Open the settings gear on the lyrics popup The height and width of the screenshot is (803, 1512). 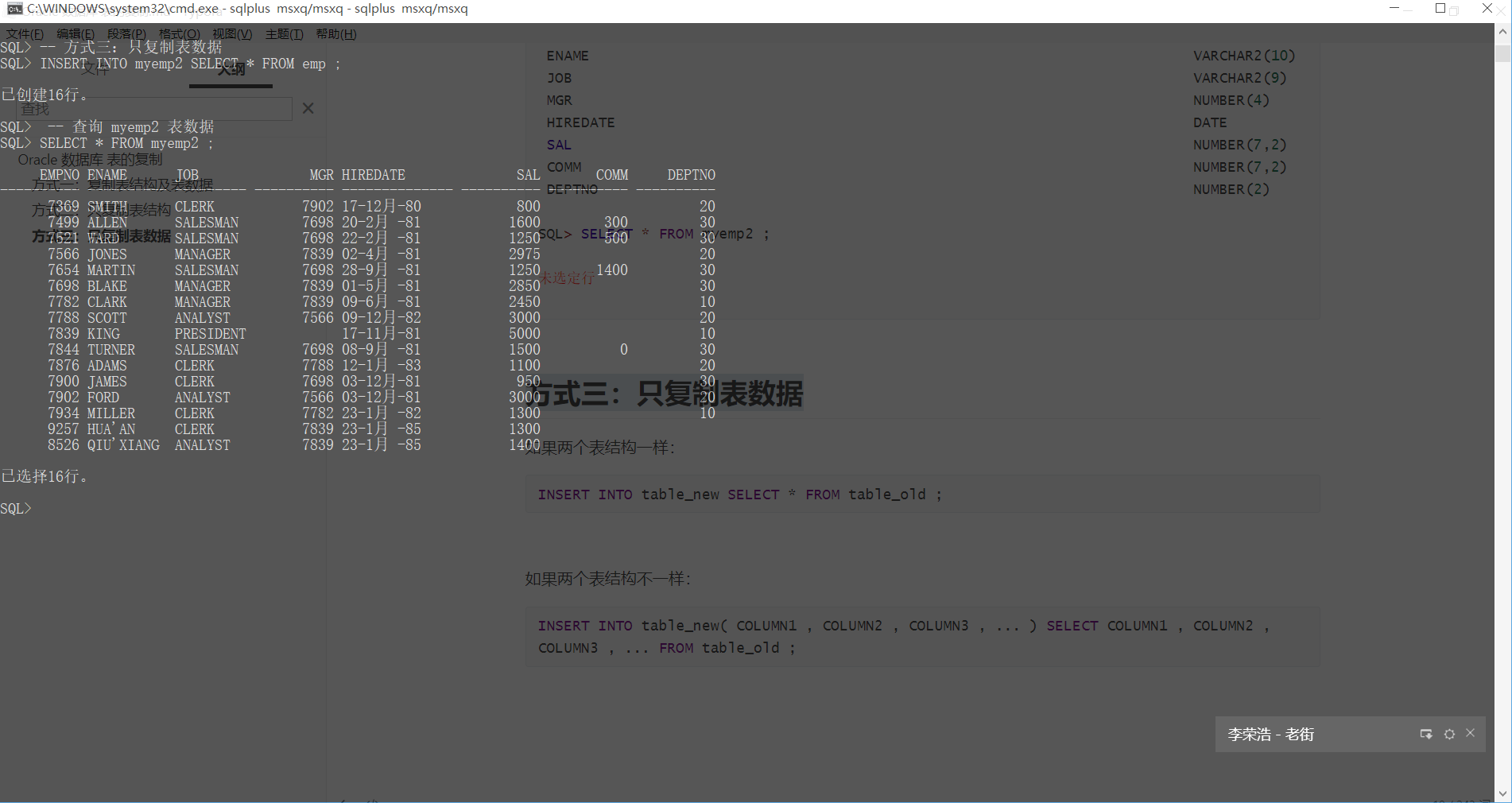click(1449, 734)
